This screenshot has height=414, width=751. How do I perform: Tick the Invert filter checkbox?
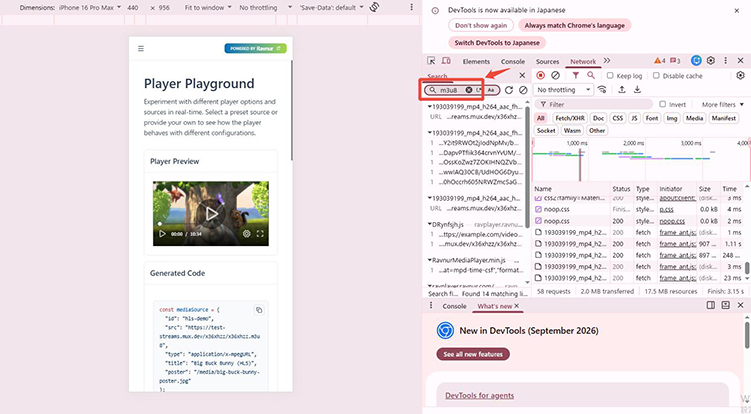(662, 104)
